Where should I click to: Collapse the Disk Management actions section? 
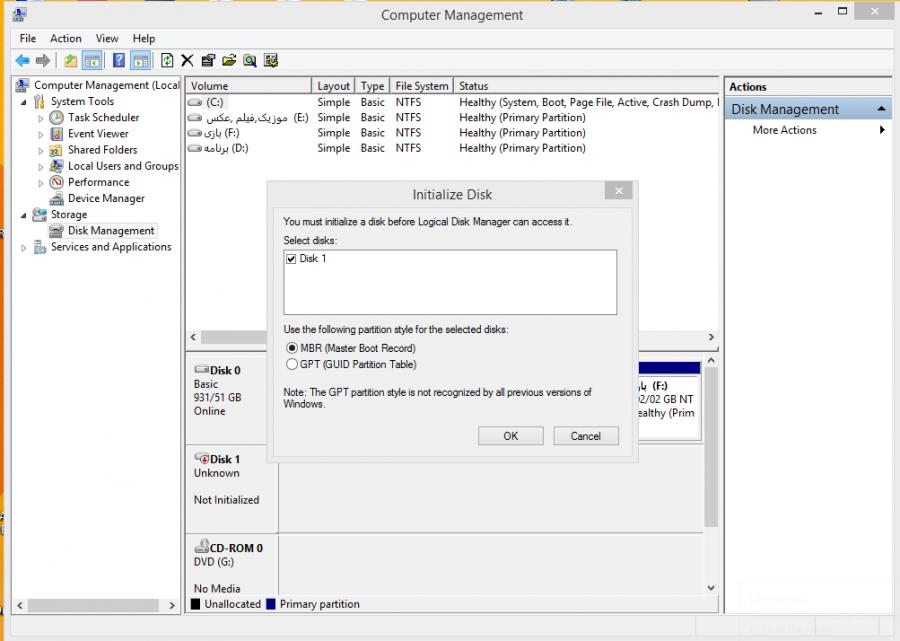click(881, 109)
